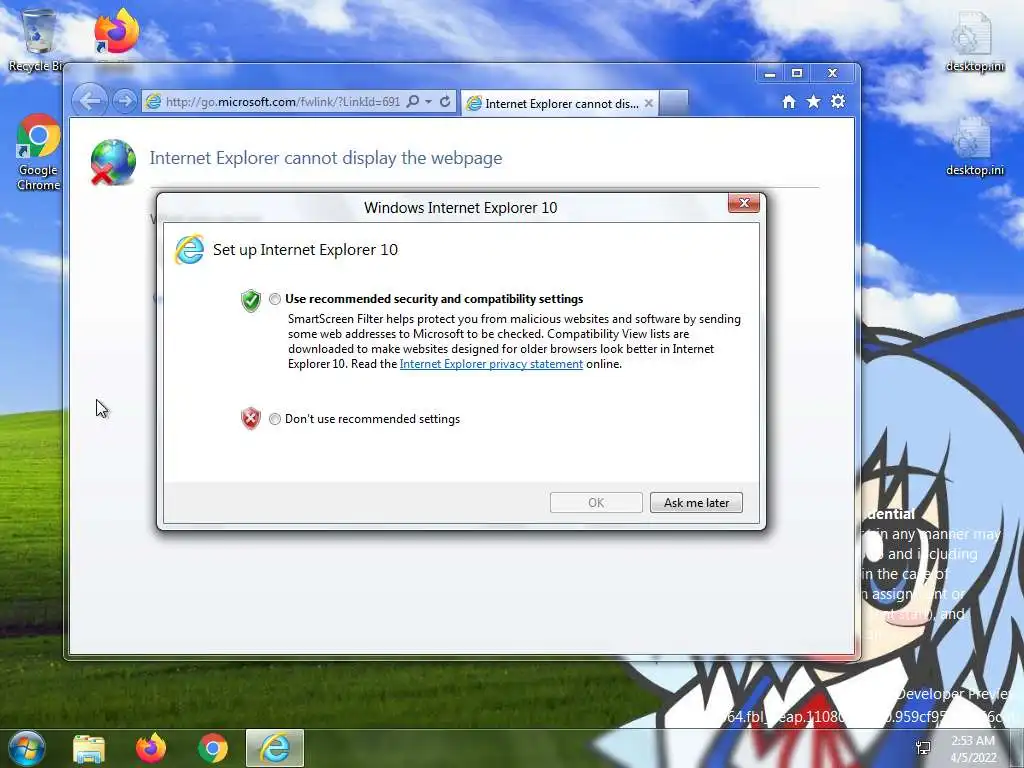Click the red shield not recommended icon

pyautogui.click(x=251, y=419)
